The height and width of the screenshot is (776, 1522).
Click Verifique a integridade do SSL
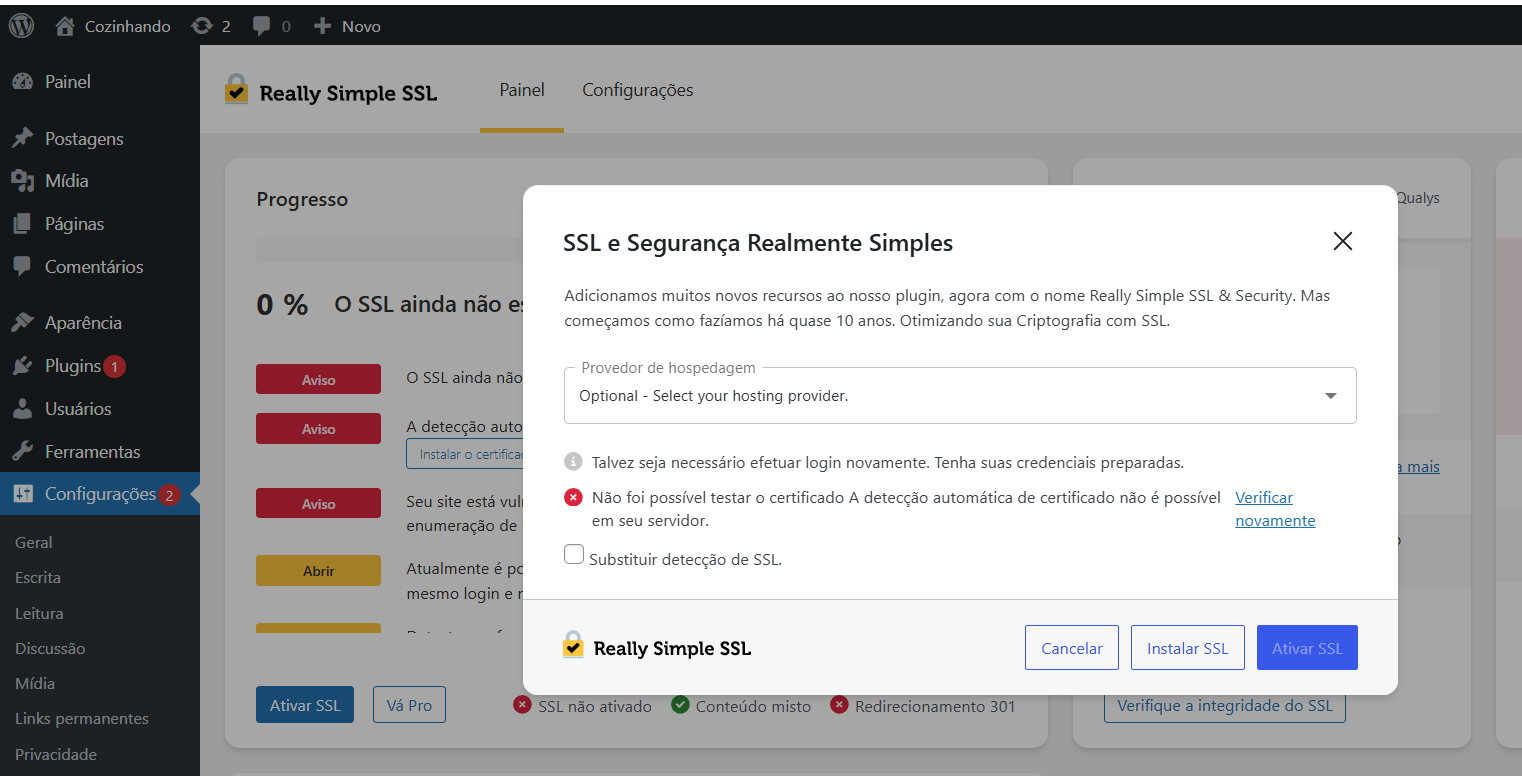[x=1225, y=705]
